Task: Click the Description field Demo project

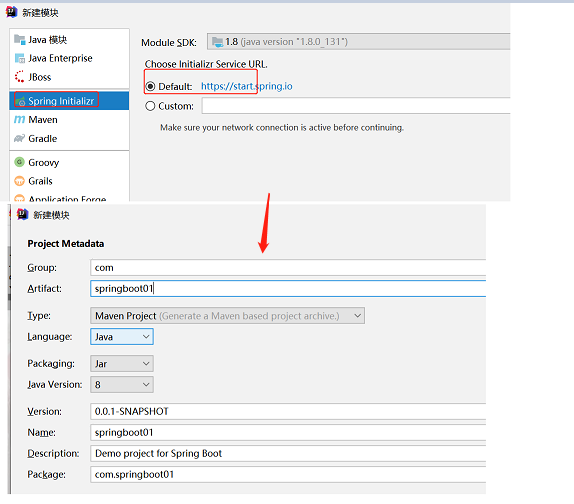Action: pyautogui.click(x=288, y=453)
